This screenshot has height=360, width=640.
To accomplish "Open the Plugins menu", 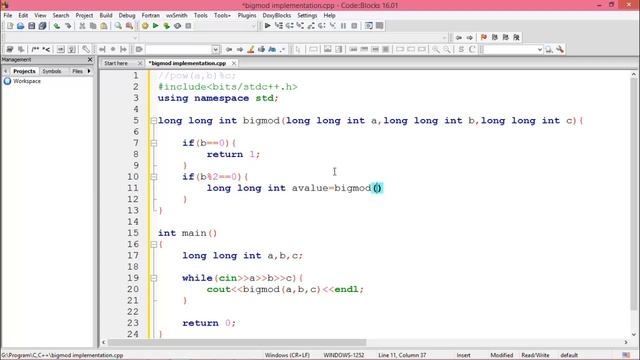I will pyautogui.click(x=247, y=15).
